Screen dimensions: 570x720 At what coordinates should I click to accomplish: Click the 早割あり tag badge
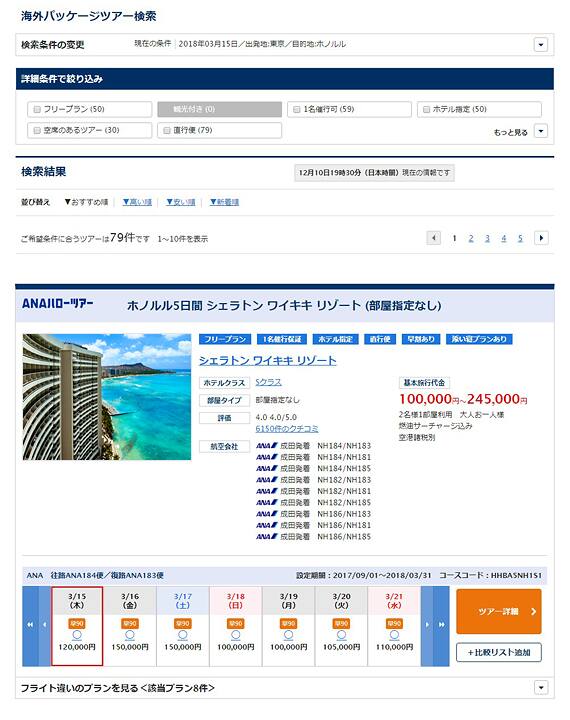point(421,339)
